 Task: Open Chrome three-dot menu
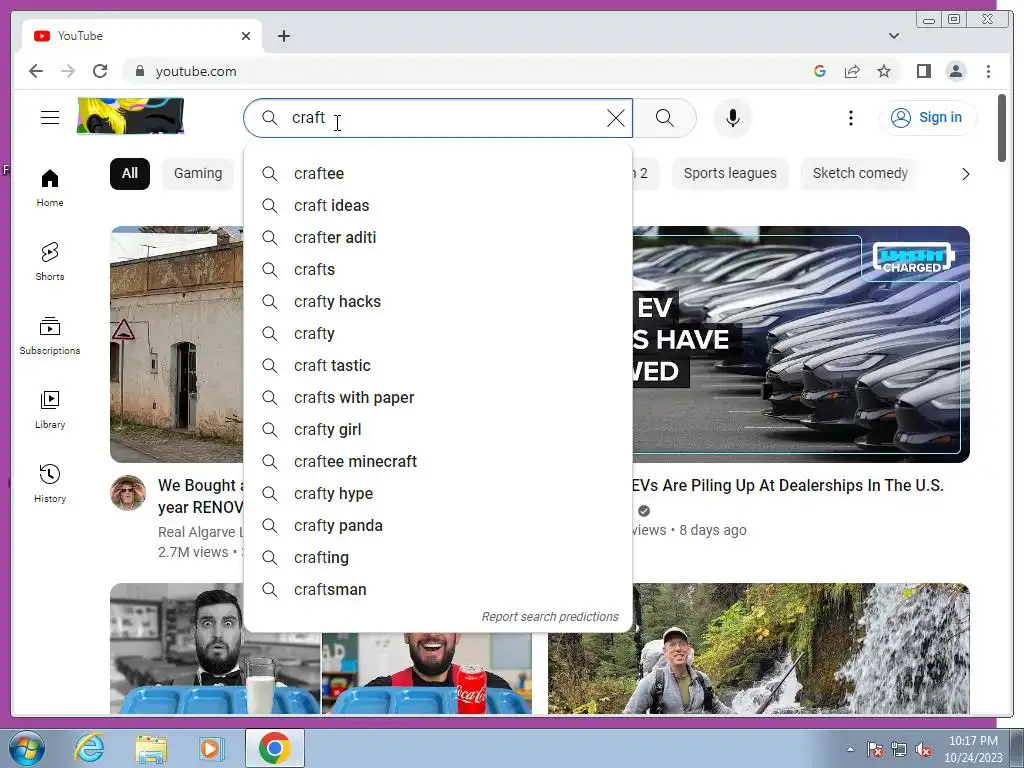point(988,71)
